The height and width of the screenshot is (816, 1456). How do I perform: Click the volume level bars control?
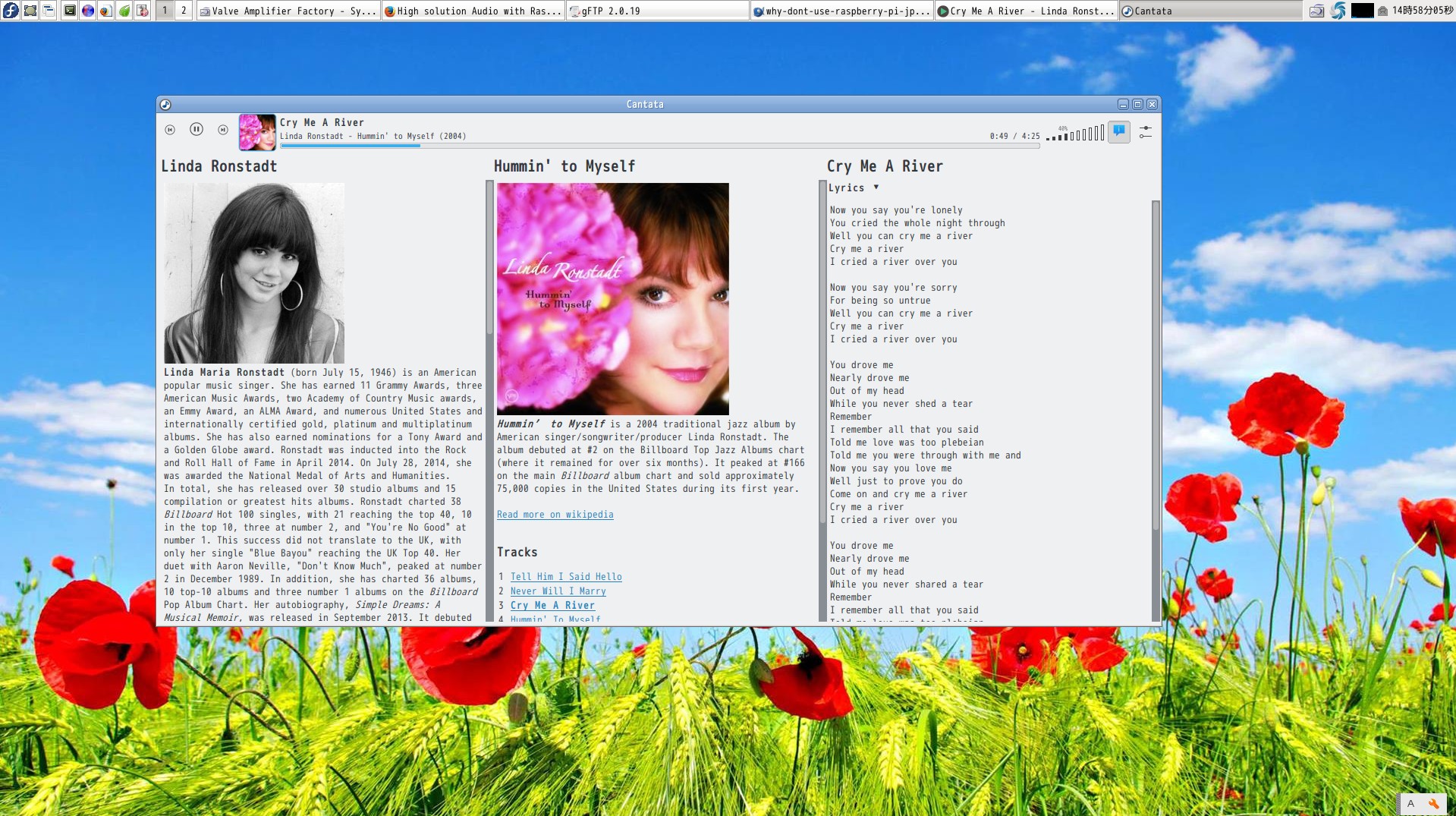pyautogui.click(x=1075, y=134)
